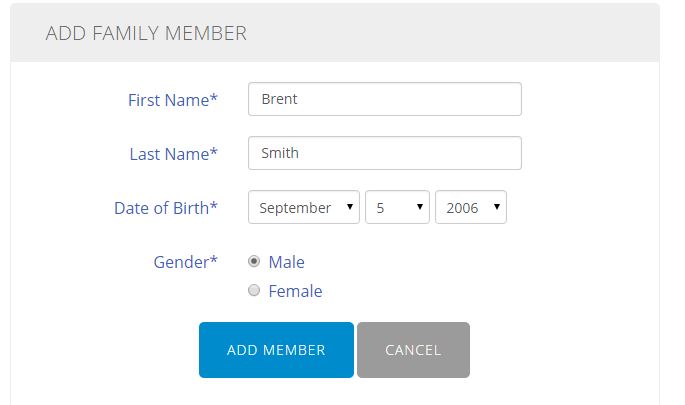Click the First Name text field containing Brent
This screenshot has height=405, width=685.
pos(384,99)
